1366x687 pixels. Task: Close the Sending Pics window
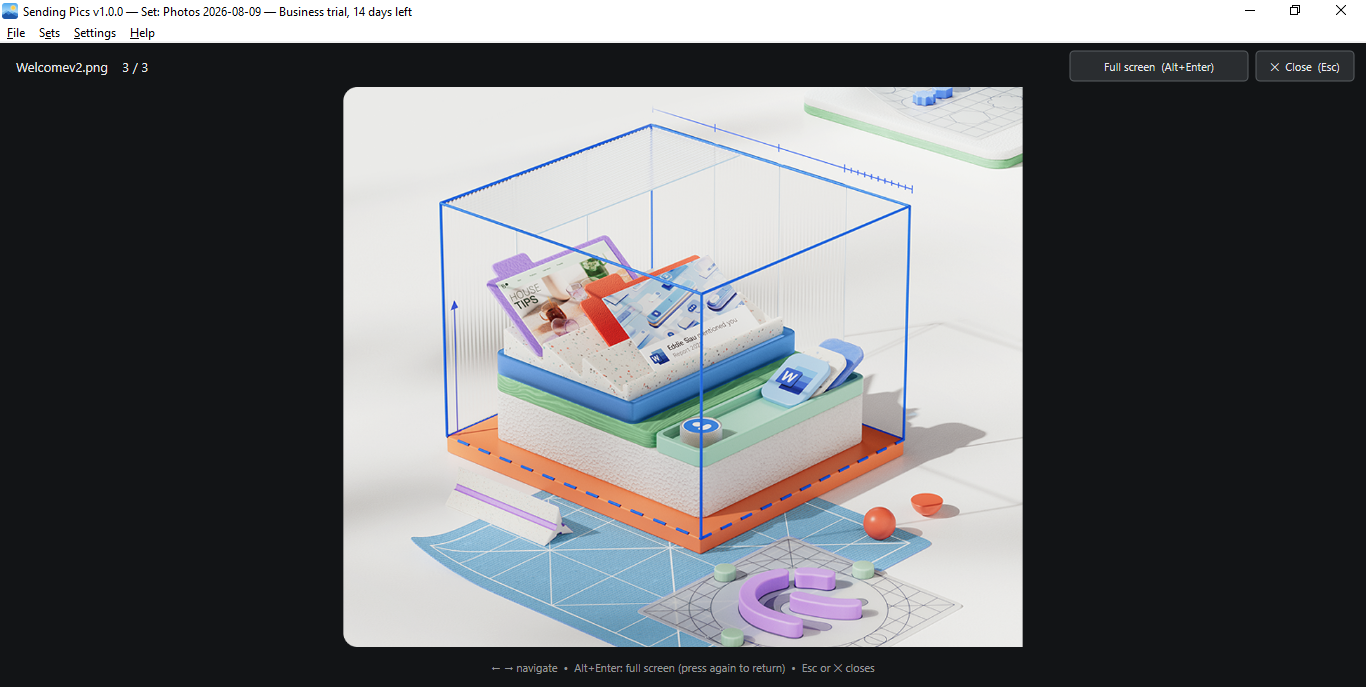coord(1341,11)
